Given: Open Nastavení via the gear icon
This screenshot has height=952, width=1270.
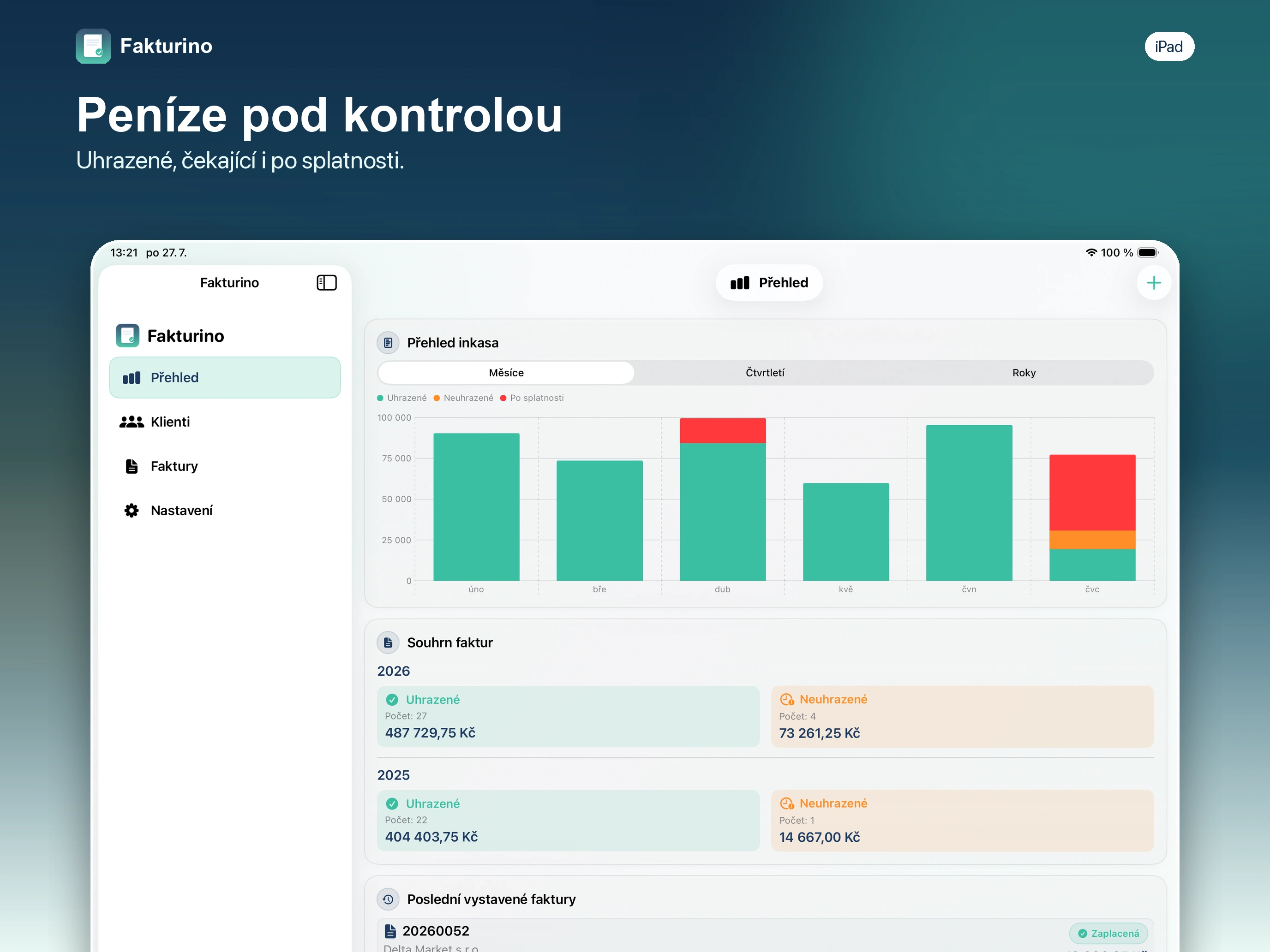Looking at the screenshot, I should pos(132,510).
